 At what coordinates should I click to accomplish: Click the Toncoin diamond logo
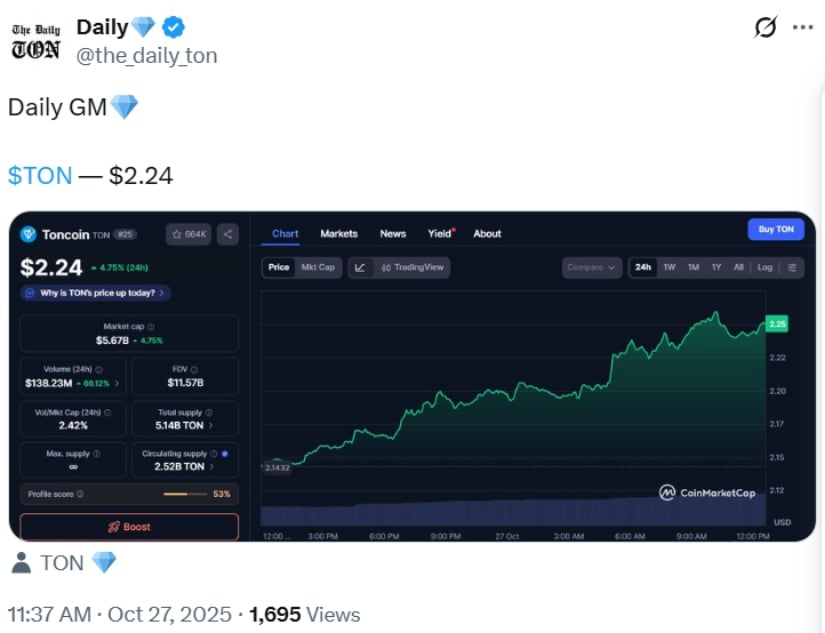tap(28, 234)
